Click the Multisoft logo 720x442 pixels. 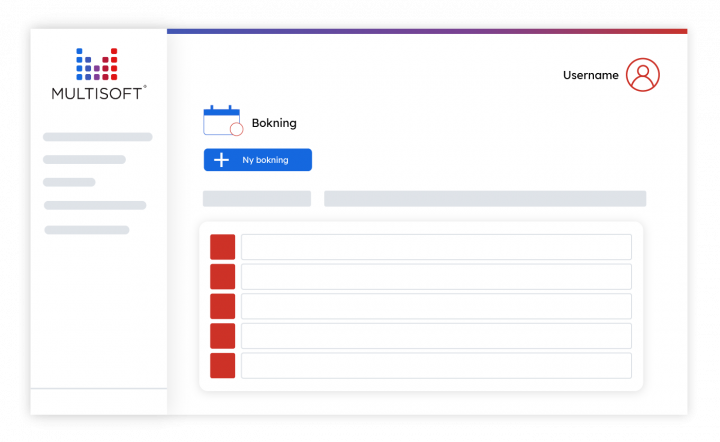98,74
